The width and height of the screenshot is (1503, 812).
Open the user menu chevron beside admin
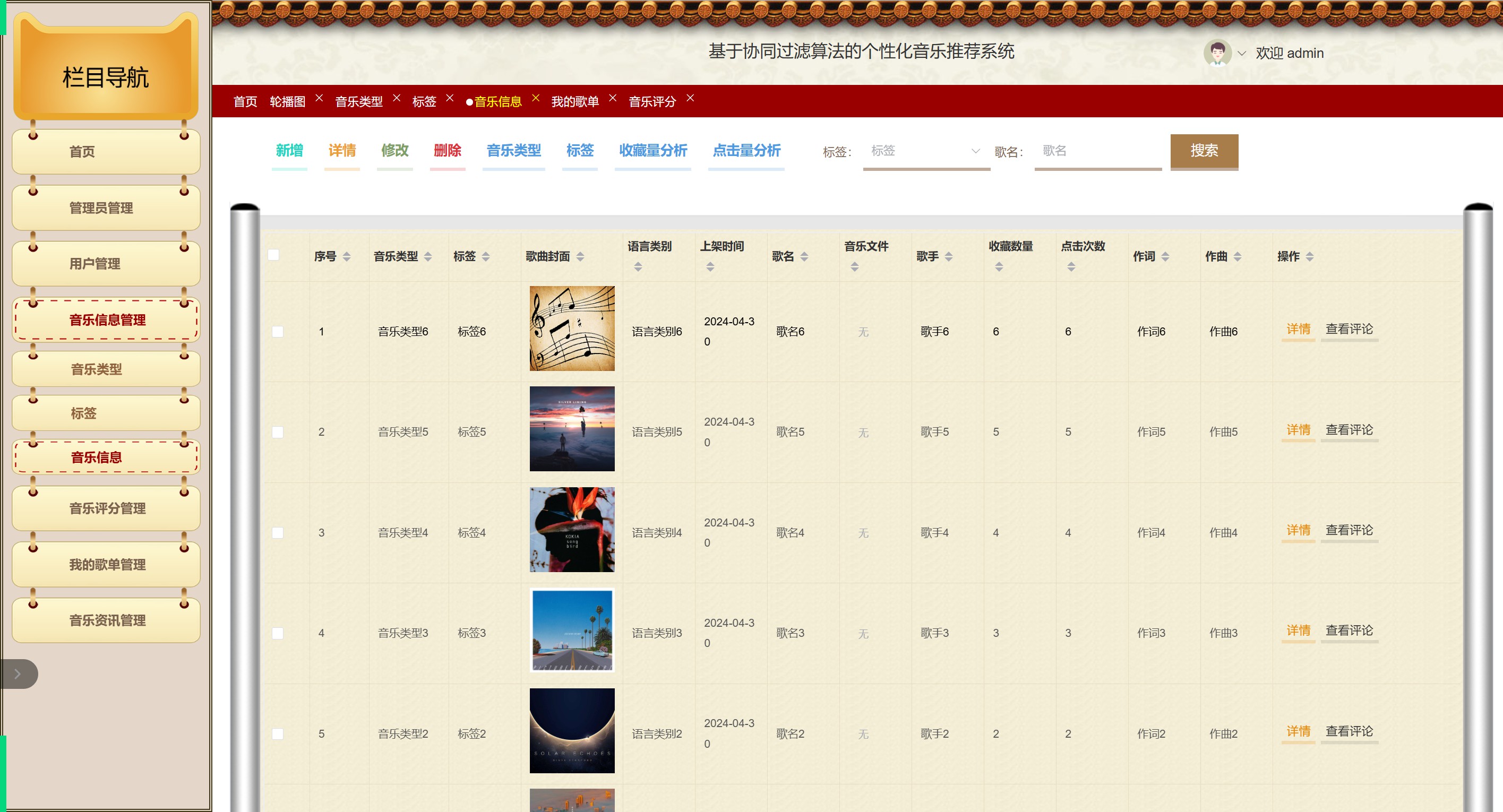1242,53
